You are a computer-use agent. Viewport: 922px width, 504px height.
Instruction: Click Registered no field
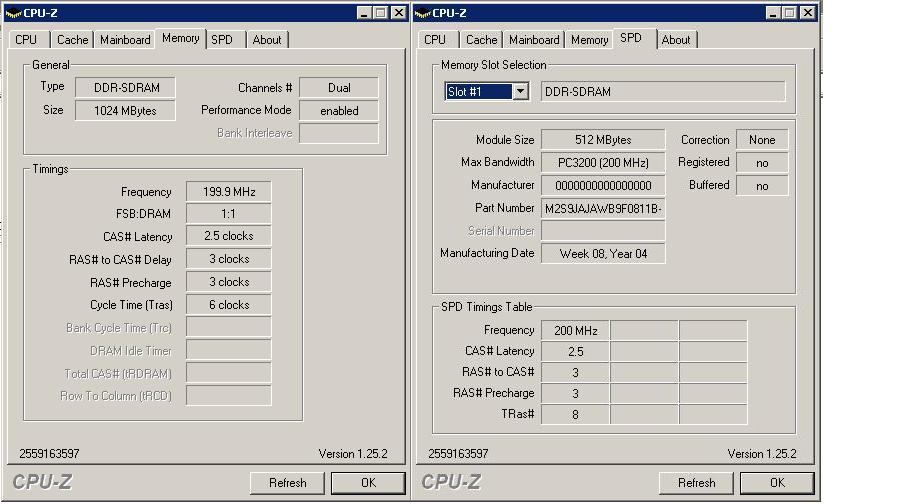pos(762,162)
